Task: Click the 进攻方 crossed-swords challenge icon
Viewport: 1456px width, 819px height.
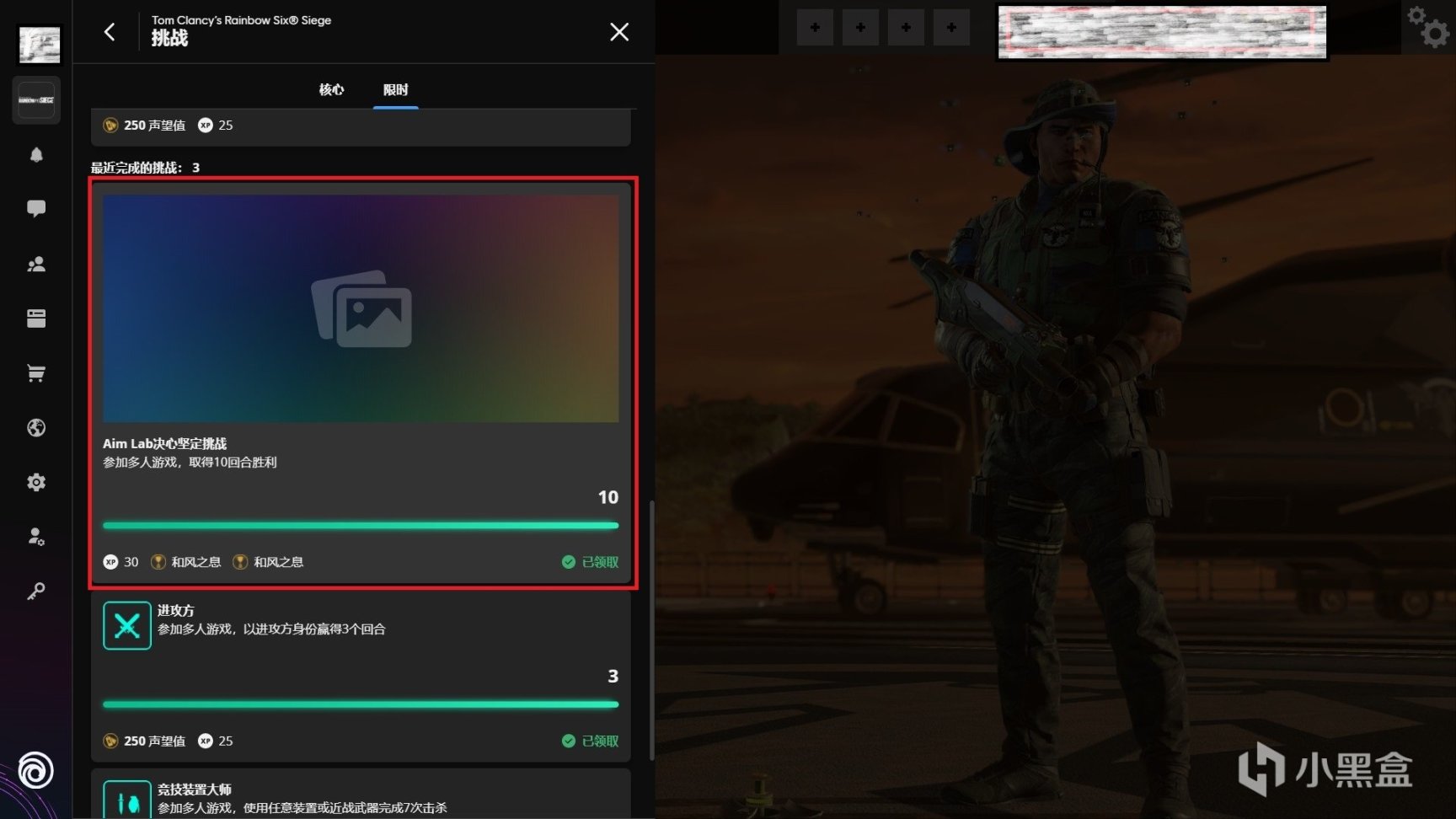Action: [127, 625]
